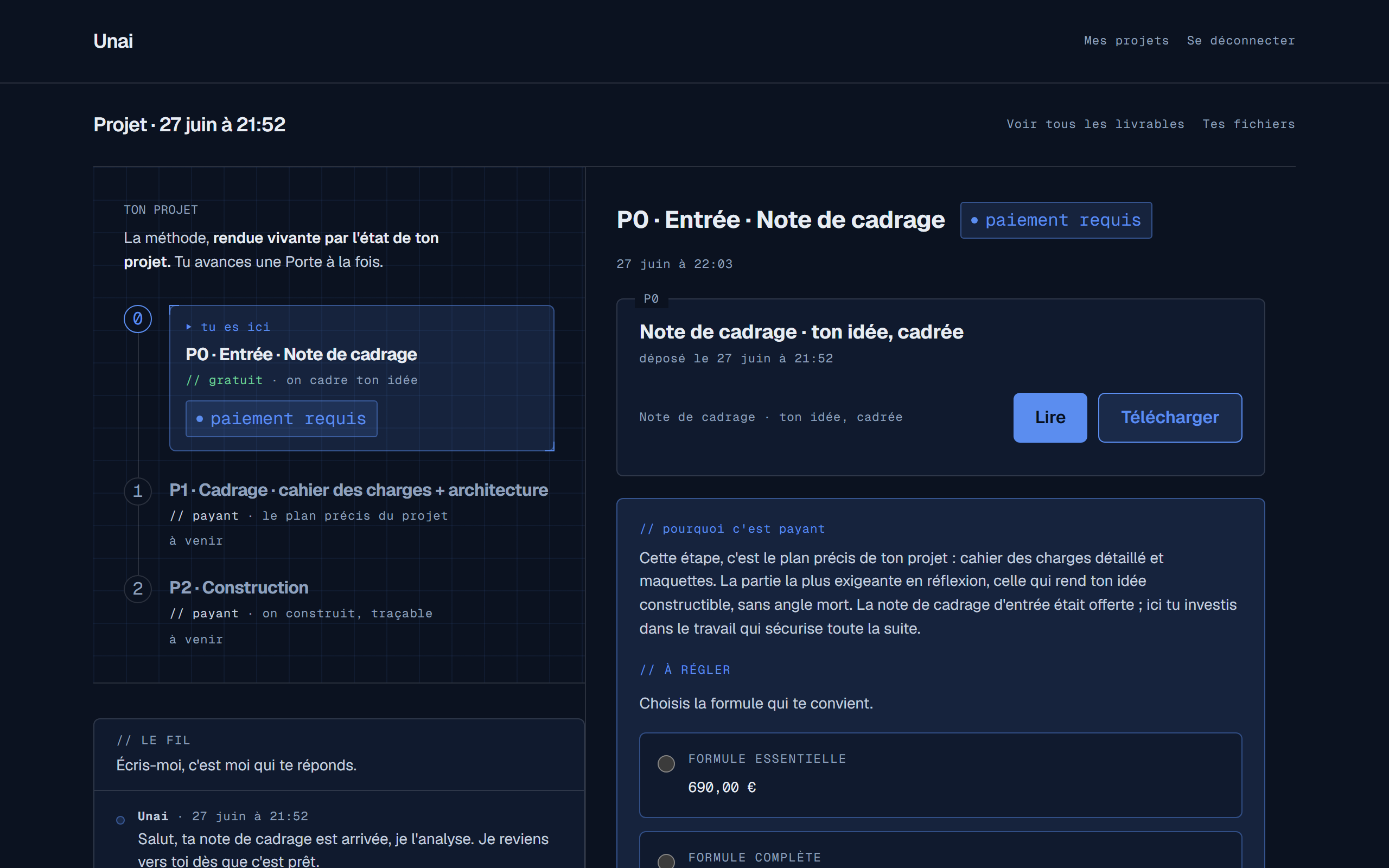Image resolution: width=1389 pixels, height=868 pixels.
Task: Click the Lire button
Action: pos(1050,417)
